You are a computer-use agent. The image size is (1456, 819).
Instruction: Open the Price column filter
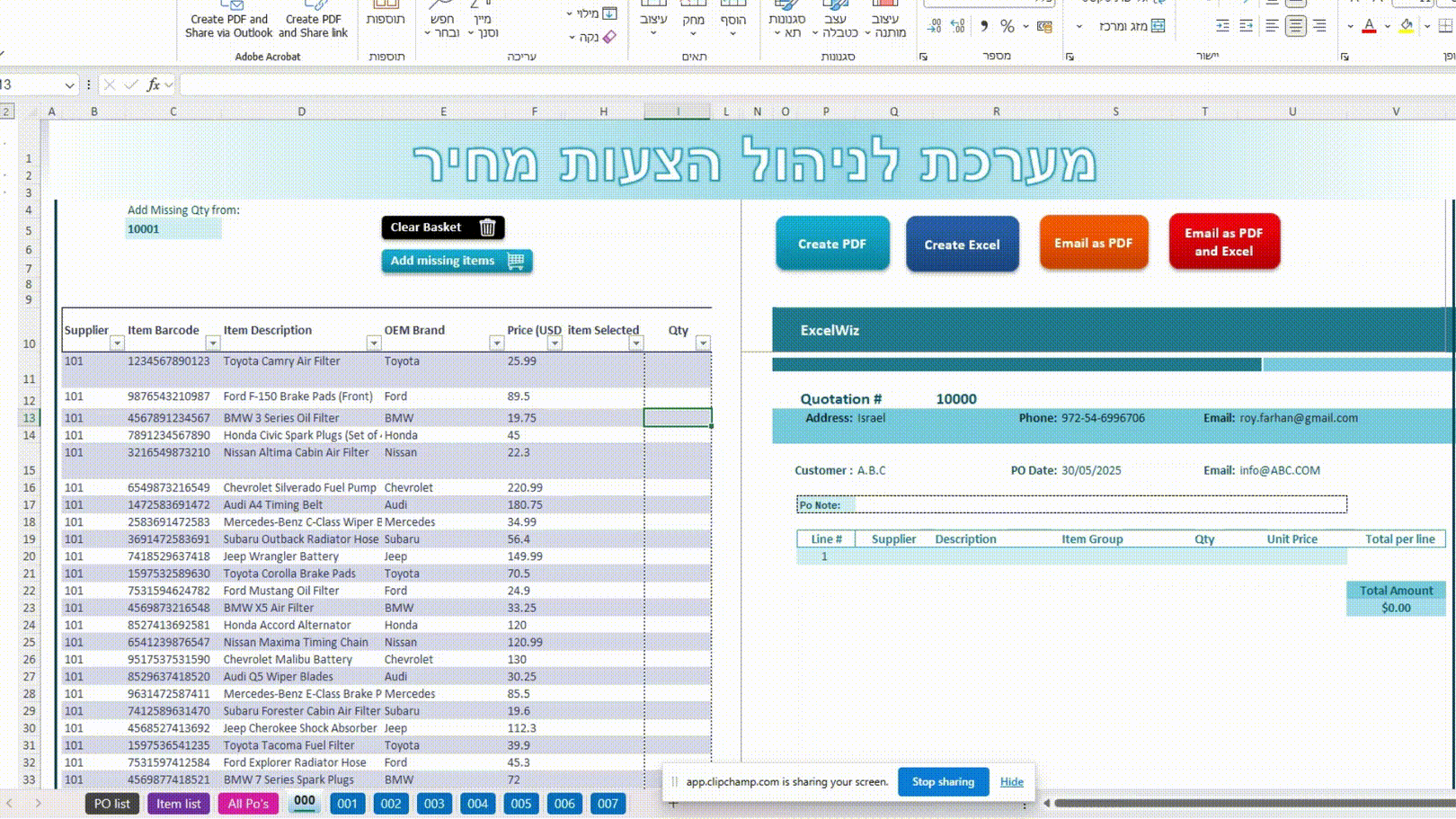555,343
